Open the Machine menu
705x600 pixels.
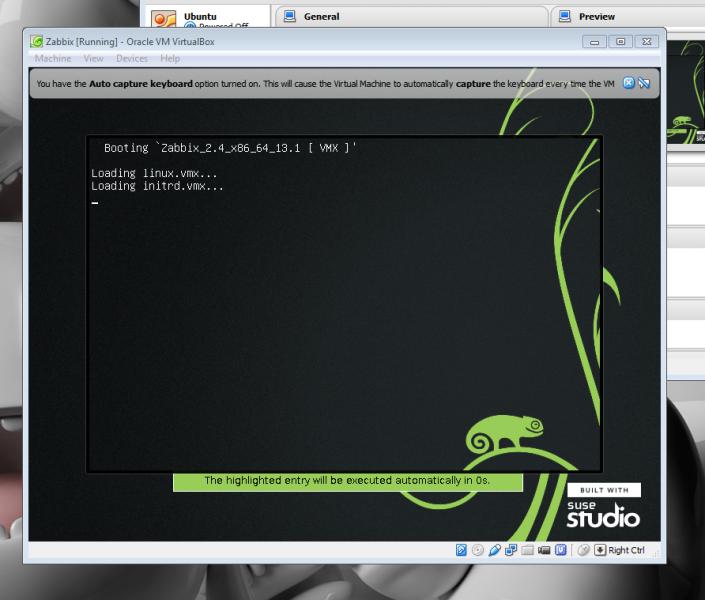[x=53, y=58]
